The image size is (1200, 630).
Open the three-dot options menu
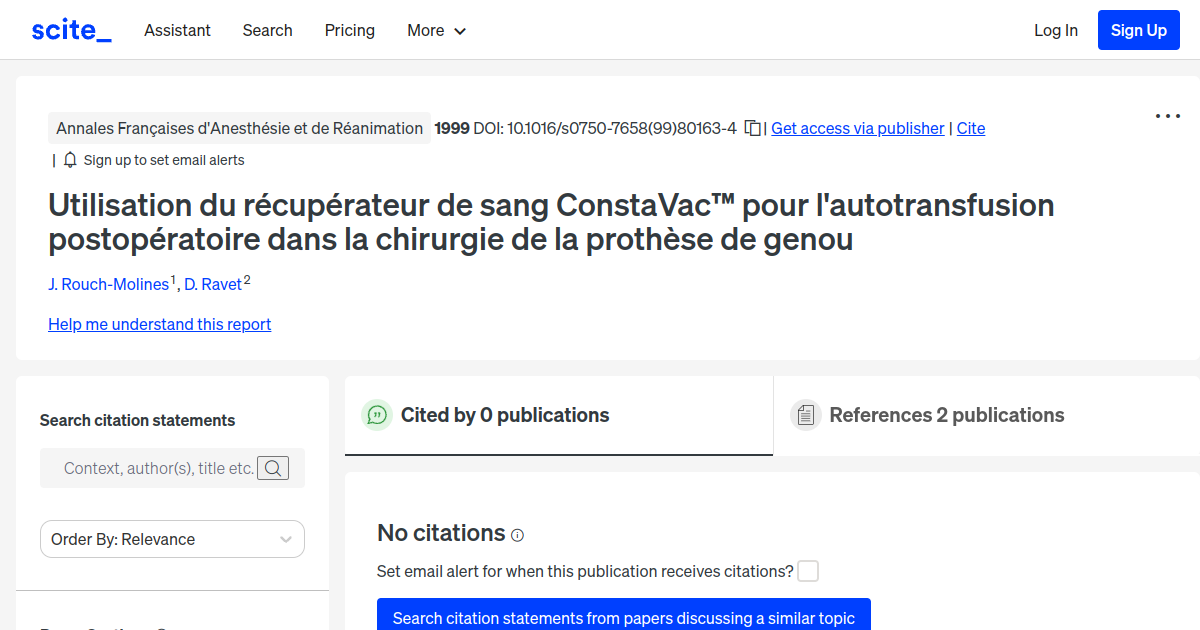point(1167,116)
